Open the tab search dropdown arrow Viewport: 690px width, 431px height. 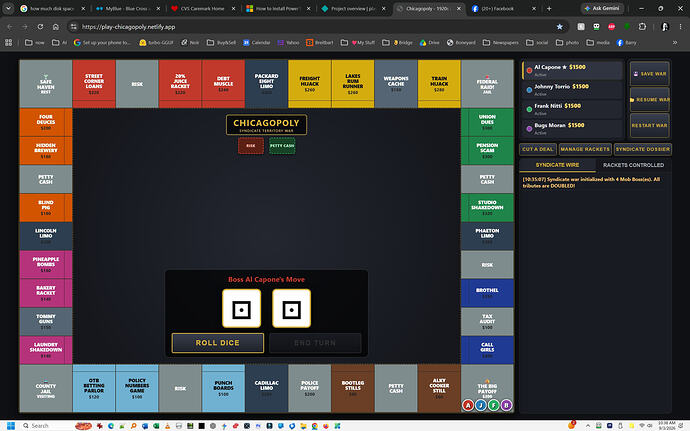[8, 8]
